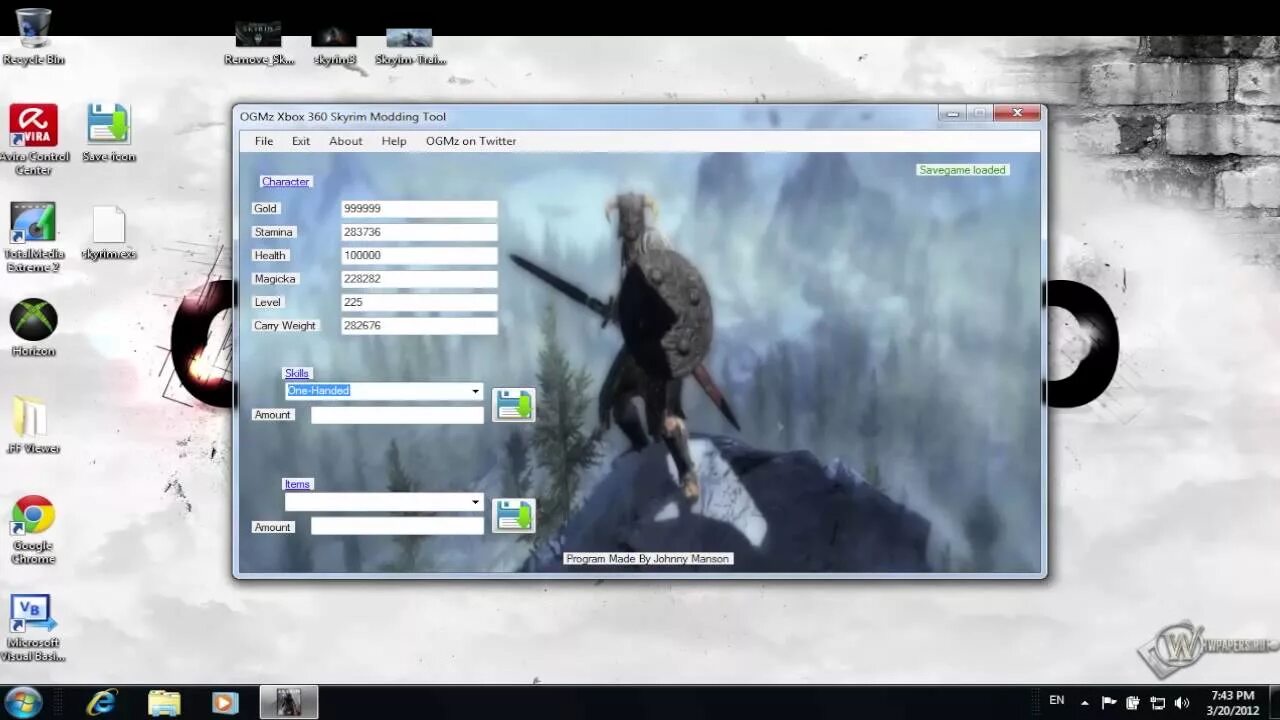Open Google Chrome desktop shortcut

33,530
